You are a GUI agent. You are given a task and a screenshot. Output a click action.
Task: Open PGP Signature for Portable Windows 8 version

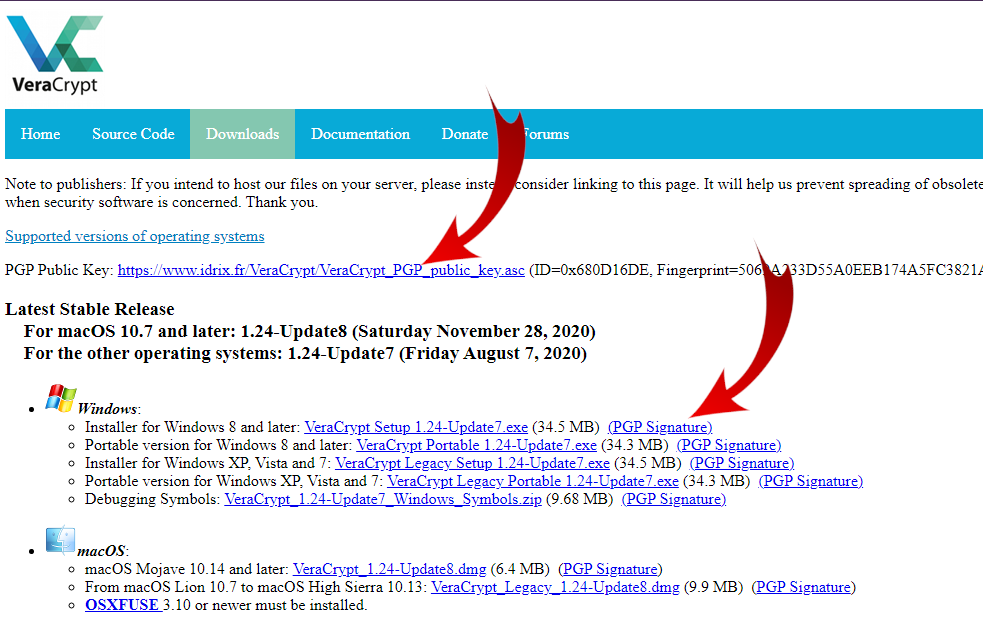(729, 445)
